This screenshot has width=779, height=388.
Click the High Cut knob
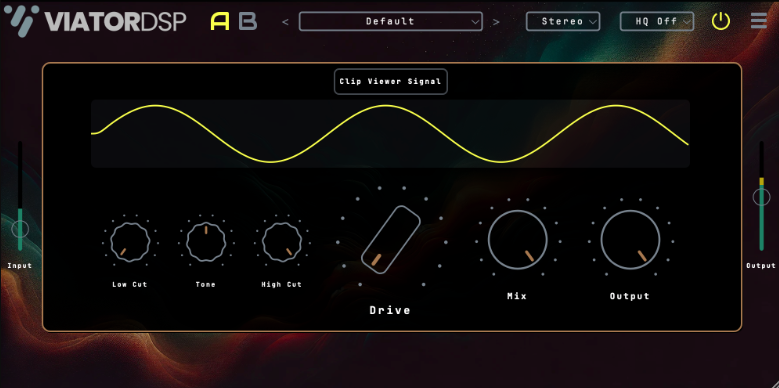282,242
